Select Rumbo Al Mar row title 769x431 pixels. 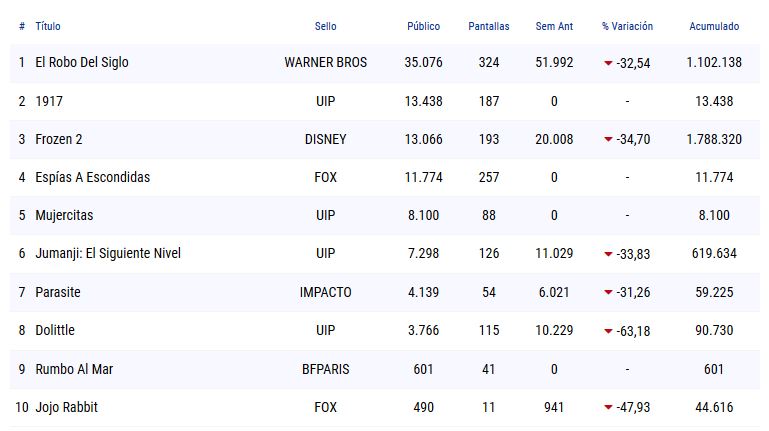74,370
